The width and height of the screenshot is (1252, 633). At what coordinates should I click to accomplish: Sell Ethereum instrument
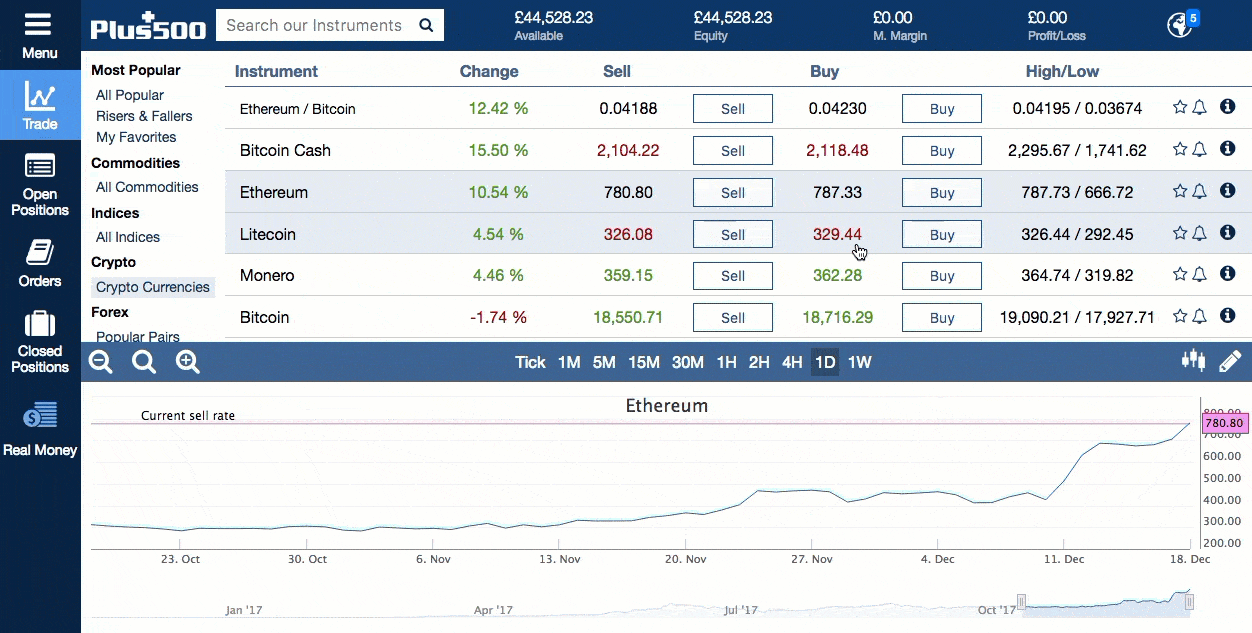coord(733,192)
